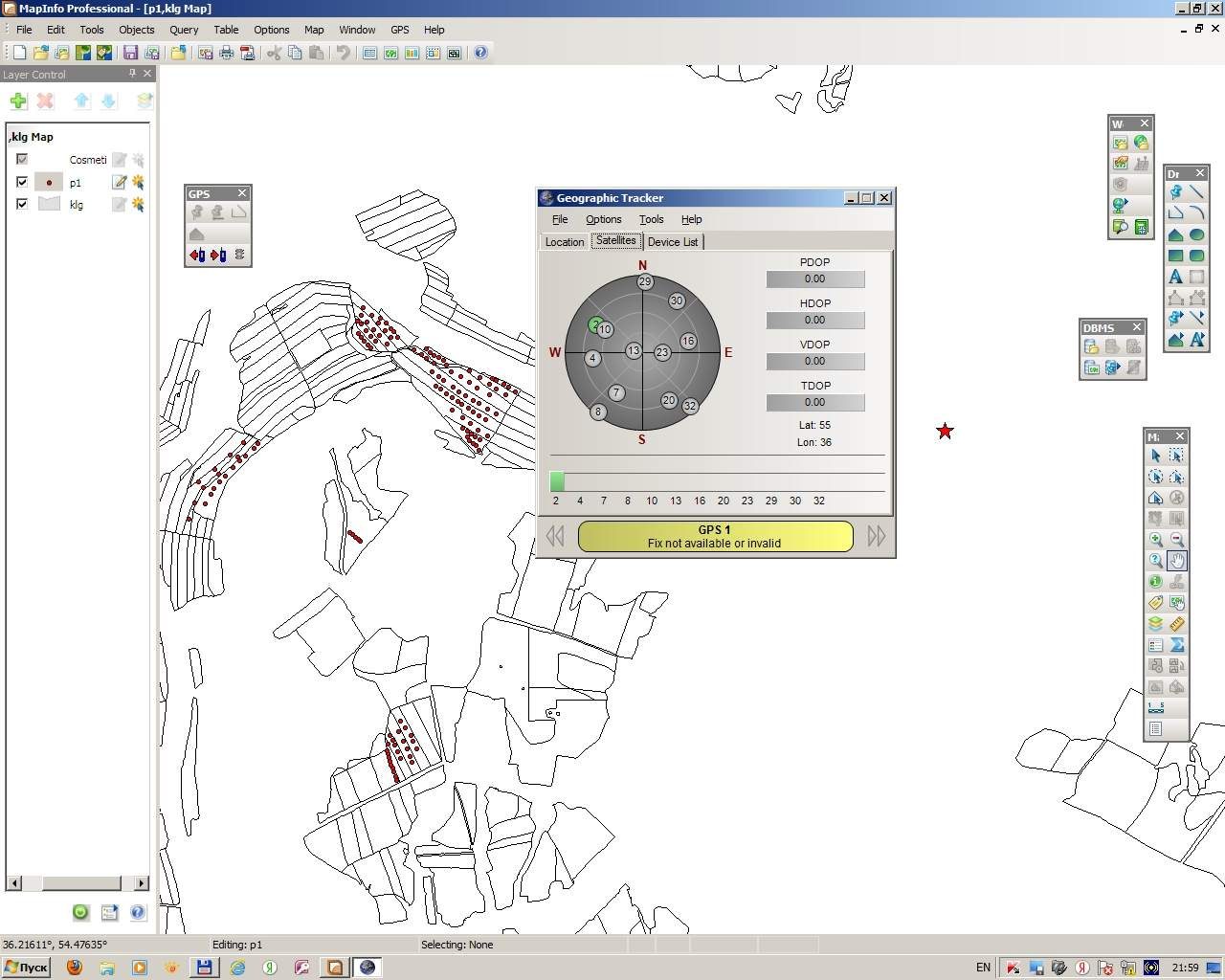Image resolution: width=1225 pixels, height=980 pixels.
Task: Toggle visibility checkbox for p1 layer
Action: click(x=22, y=182)
